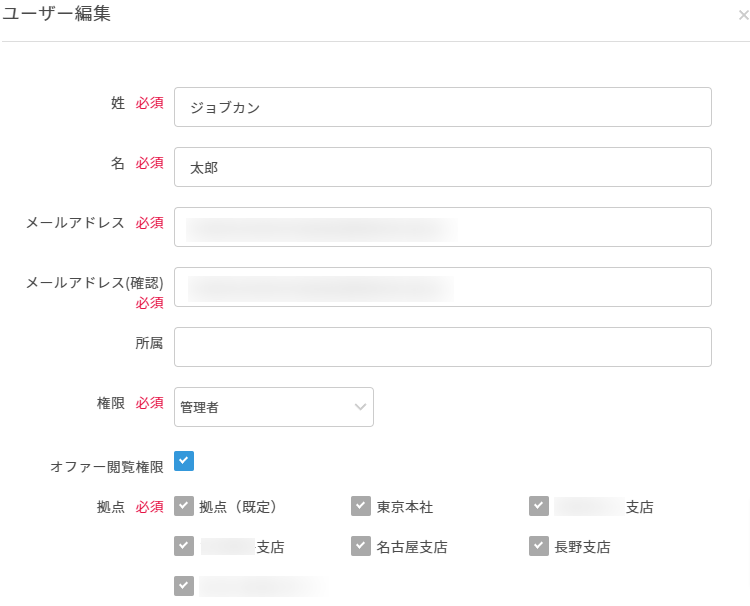Uncheck the 東京本社 checkbox
Image resolution: width=750 pixels, height=606 pixels.
[x=361, y=506]
